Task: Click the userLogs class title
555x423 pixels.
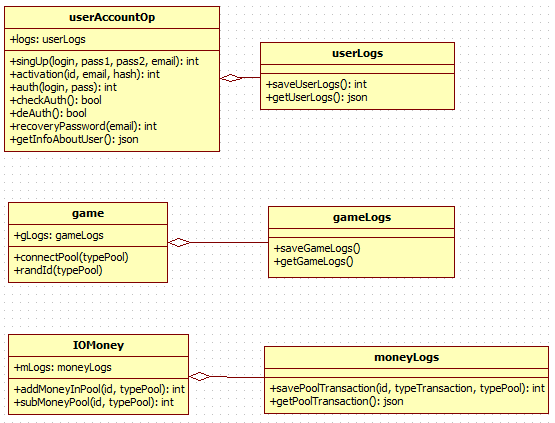Action: tap(357, 53)
